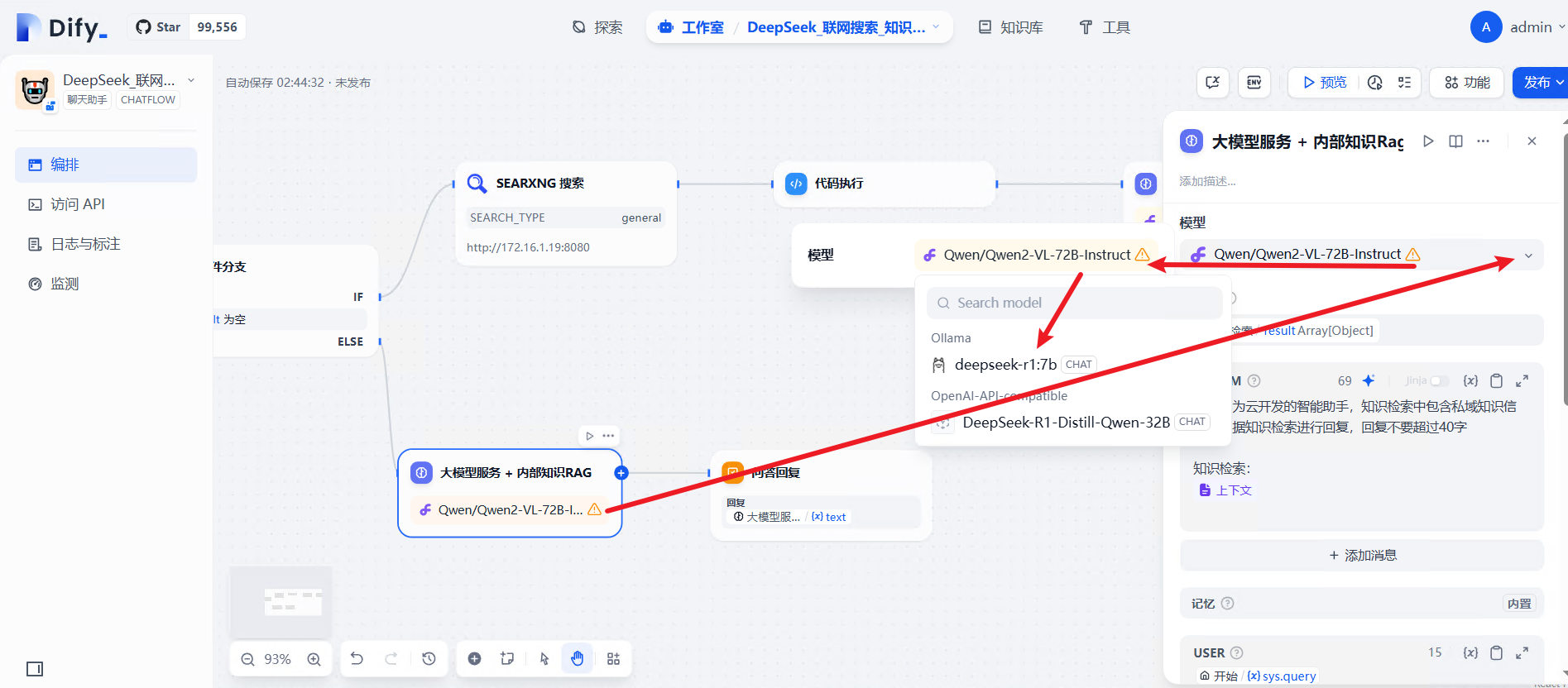This screenshot has width=1568, height=688.
Task: Toggle the Jinja template switch
Action: pyautogui.click(x=1440, y=380)
